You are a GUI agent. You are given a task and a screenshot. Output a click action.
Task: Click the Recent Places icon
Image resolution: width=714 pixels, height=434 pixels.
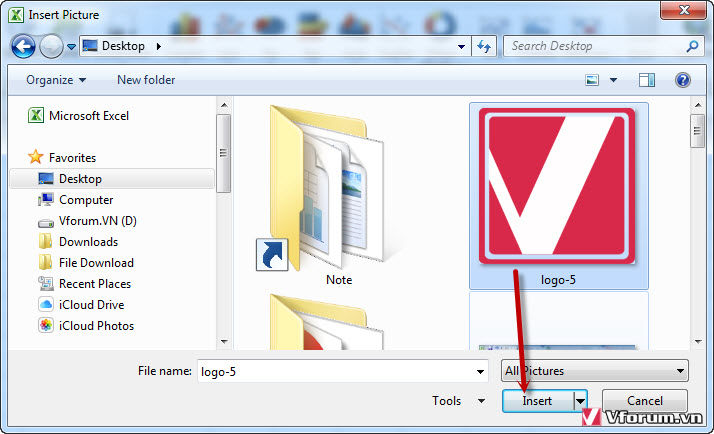[x=46, y=283]
